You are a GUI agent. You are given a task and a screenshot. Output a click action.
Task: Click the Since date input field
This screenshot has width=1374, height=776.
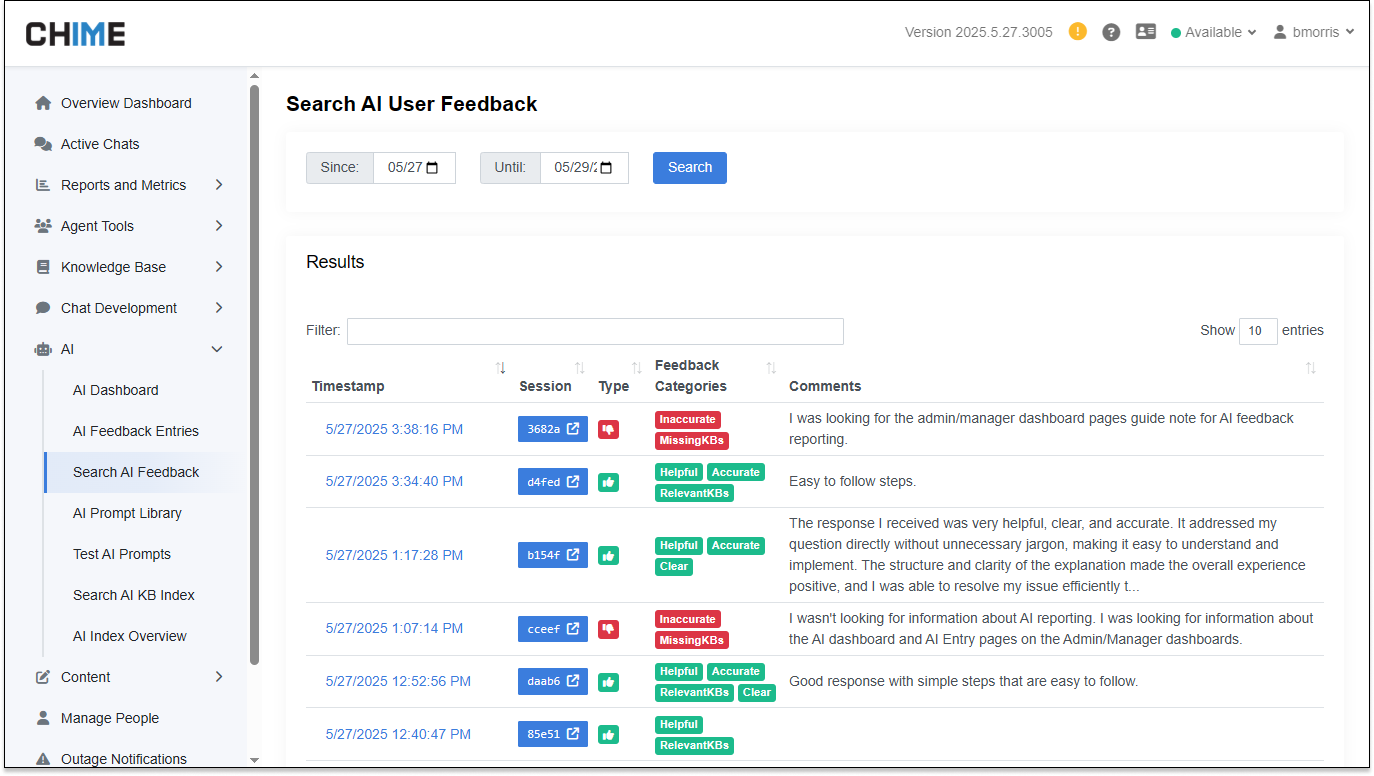click(x=414, y=168)
